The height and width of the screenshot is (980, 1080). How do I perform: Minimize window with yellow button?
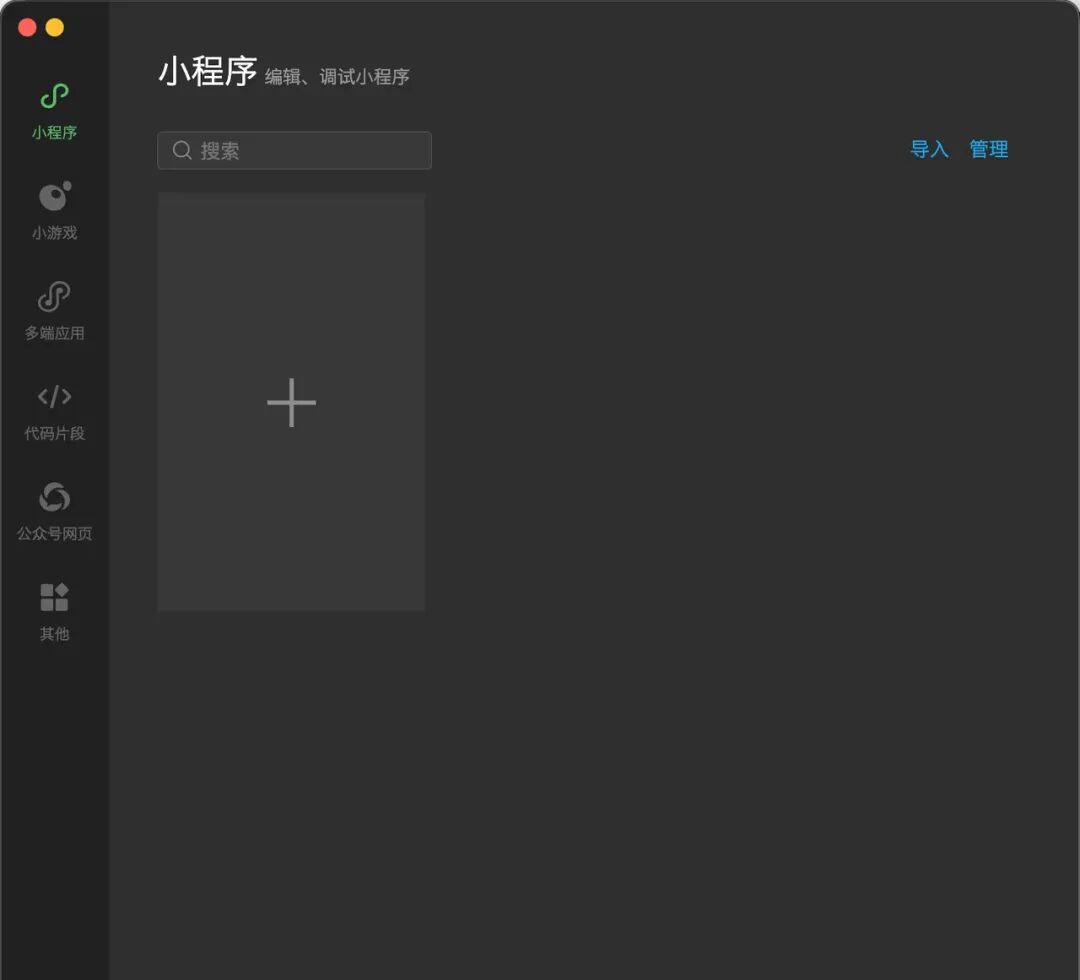click(x=54, y=28)
